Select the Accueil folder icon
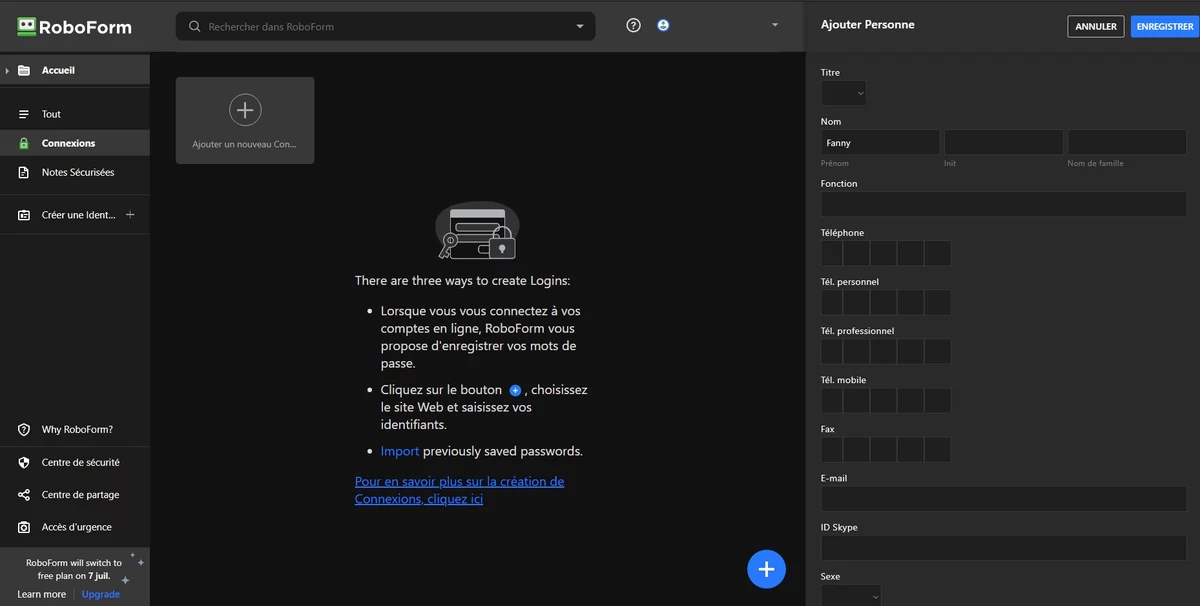 pos(24,70)
